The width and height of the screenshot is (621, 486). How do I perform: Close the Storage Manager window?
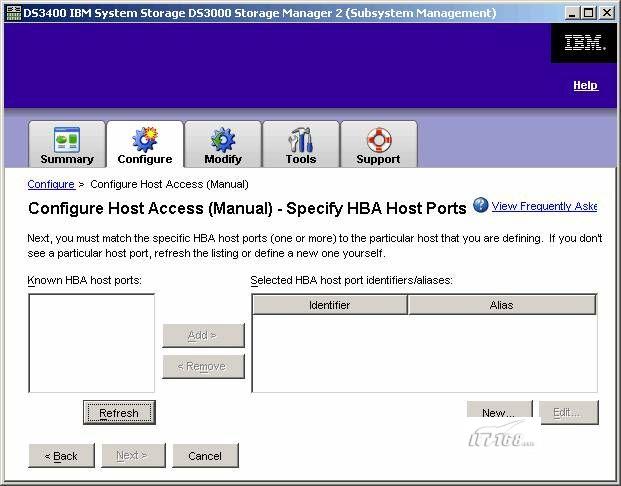pyautogui.click(x=606, y=13)
